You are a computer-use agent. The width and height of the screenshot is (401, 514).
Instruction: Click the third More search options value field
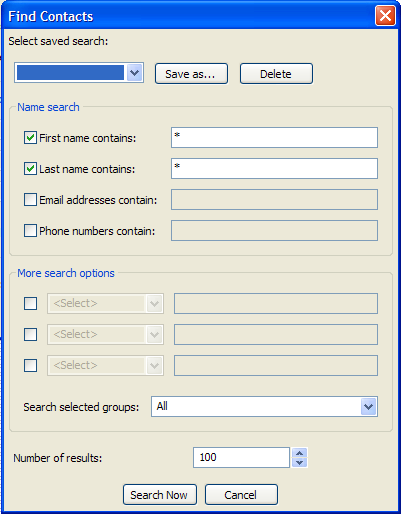coord(276,365)
